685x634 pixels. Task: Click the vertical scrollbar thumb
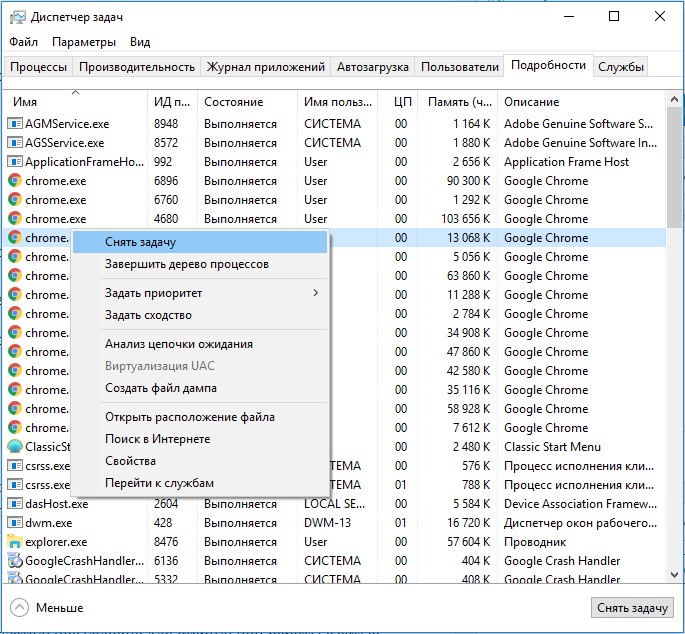point(674,167)
